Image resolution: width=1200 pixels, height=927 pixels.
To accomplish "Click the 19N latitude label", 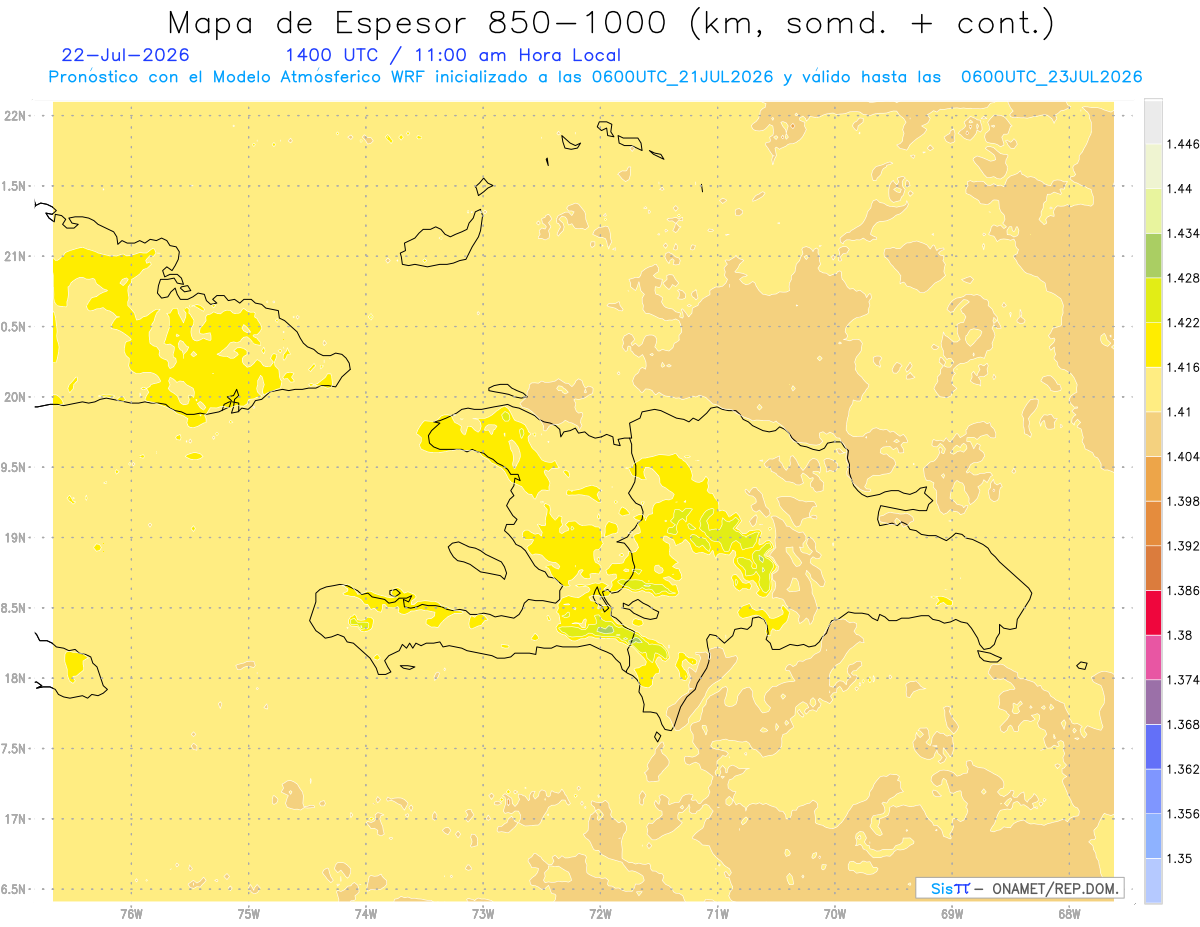I will click(16, 538).
